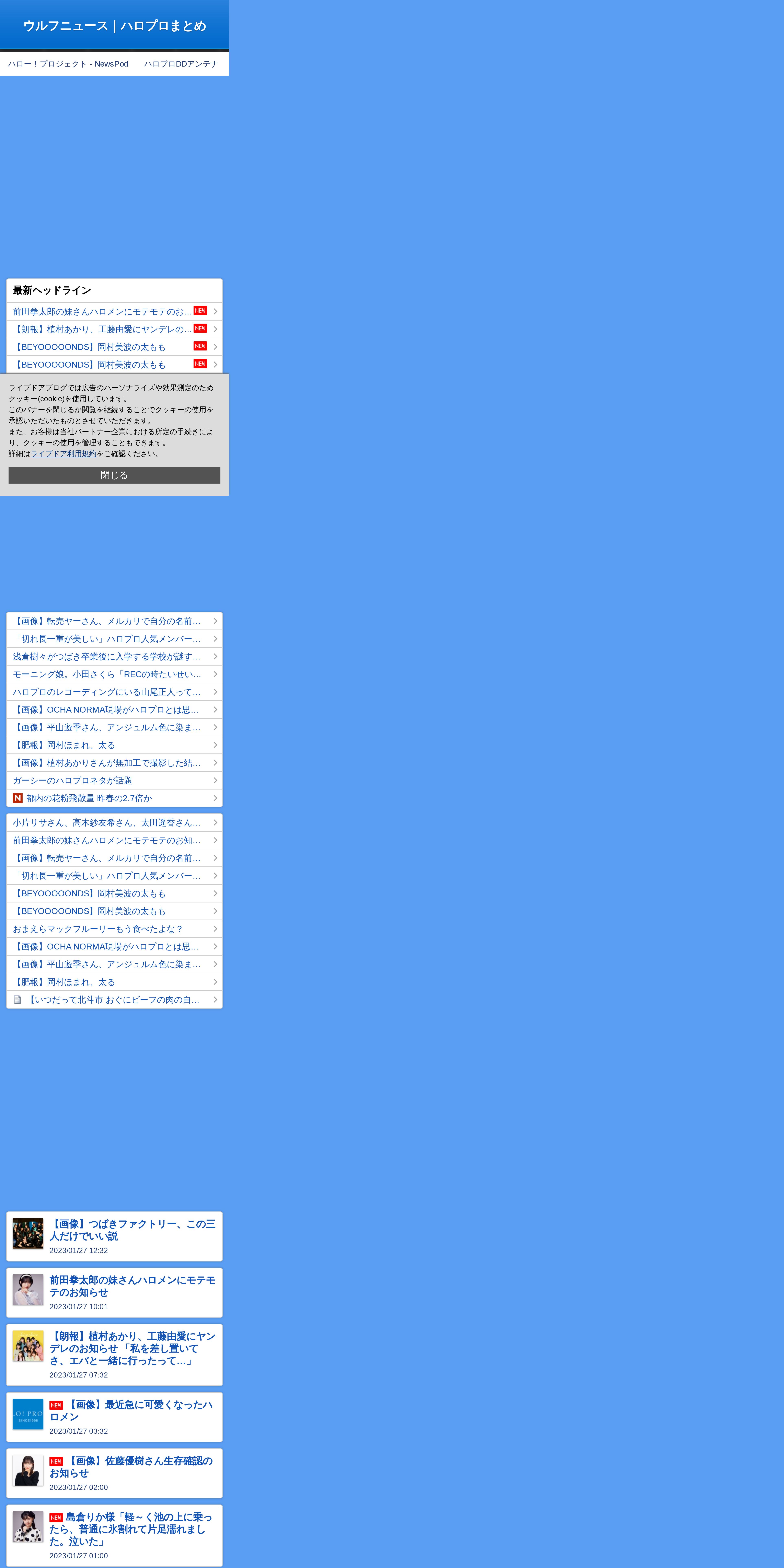Click the document icon beside いつだって北斗市
The image size is (784, 1568).
coord(18,1000)
